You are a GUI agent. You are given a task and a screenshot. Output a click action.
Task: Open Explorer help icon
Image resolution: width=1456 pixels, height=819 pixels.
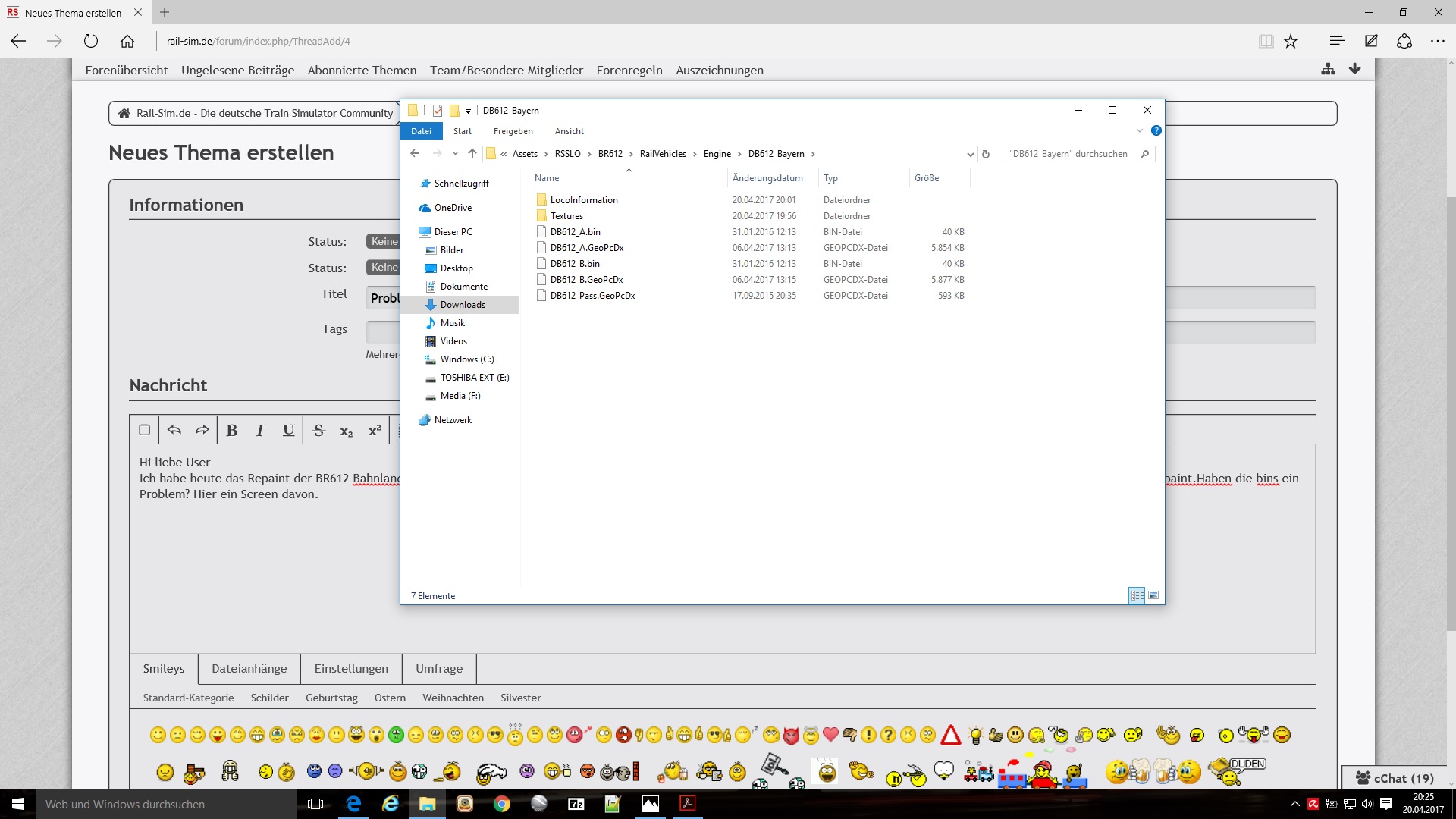[x=1156, y=130]
